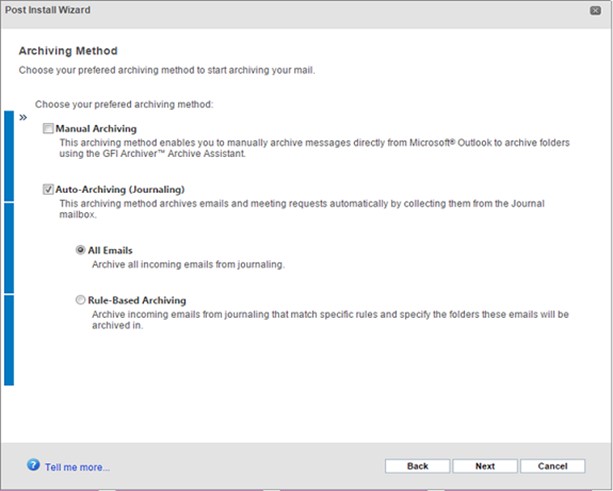This screenshot has width=613, height=491.
Task: Enable the Manual Archiving checkbox
Action: pos(48,129)
